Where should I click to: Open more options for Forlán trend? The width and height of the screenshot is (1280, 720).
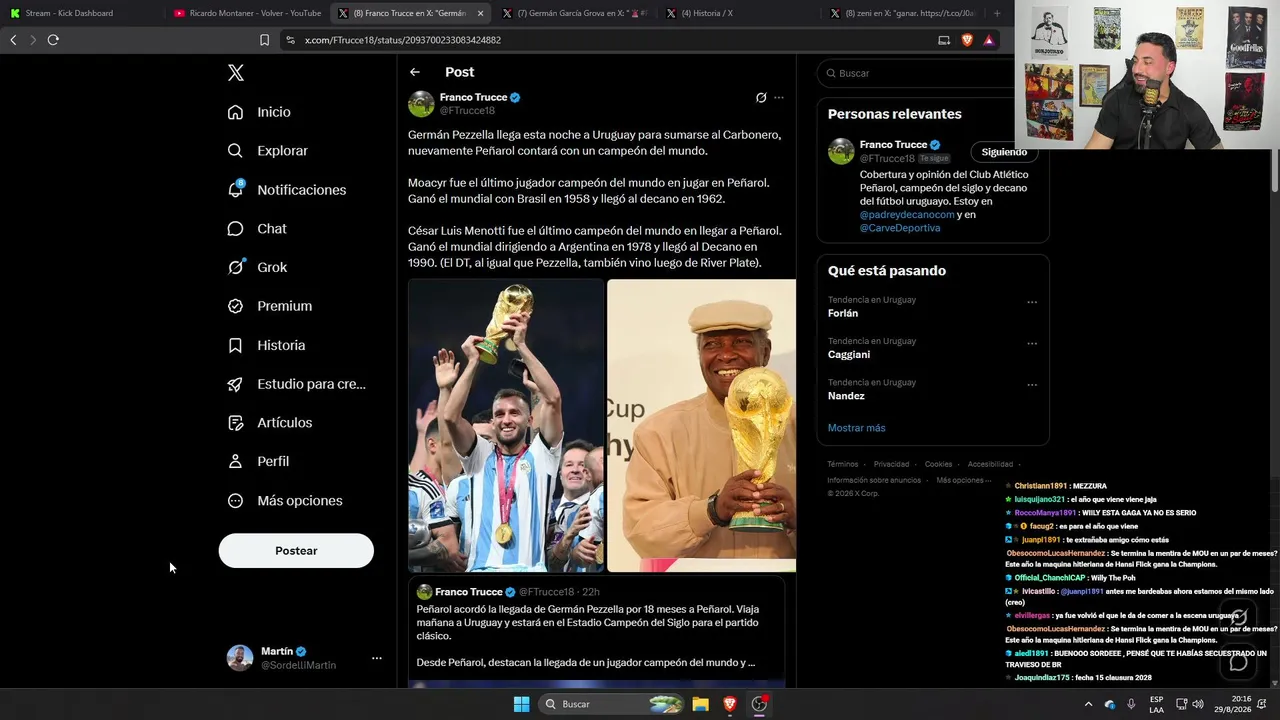pos(1032,302)
